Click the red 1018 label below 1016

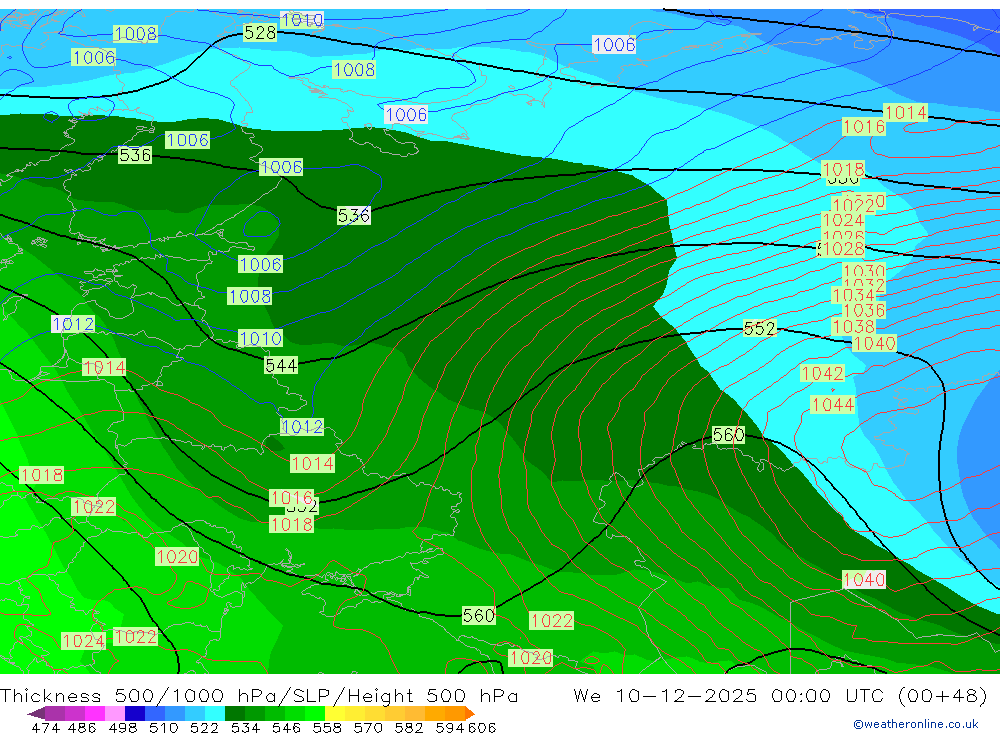pos(291,524)
